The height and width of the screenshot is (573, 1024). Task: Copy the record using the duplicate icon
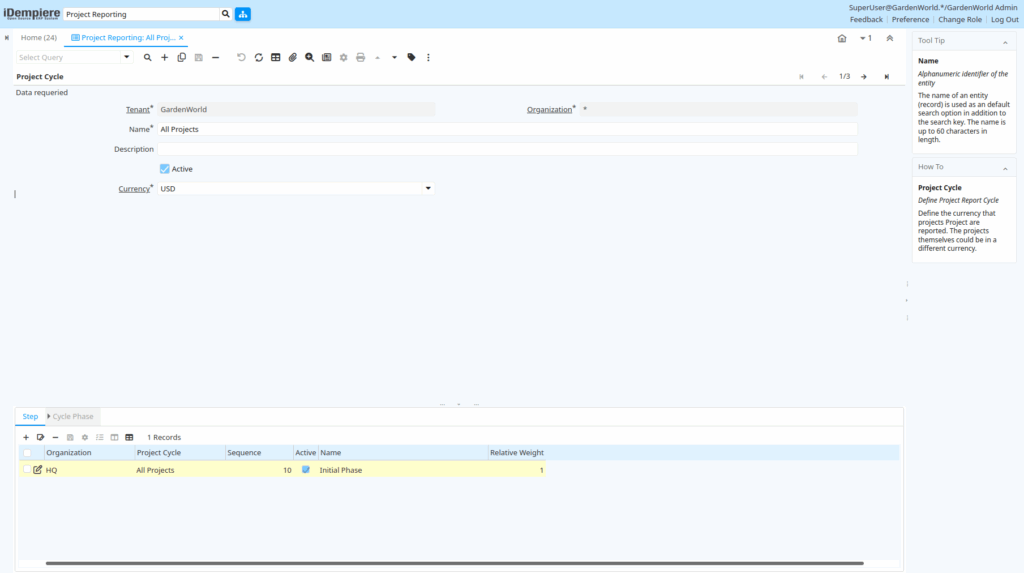click(182, 57)
